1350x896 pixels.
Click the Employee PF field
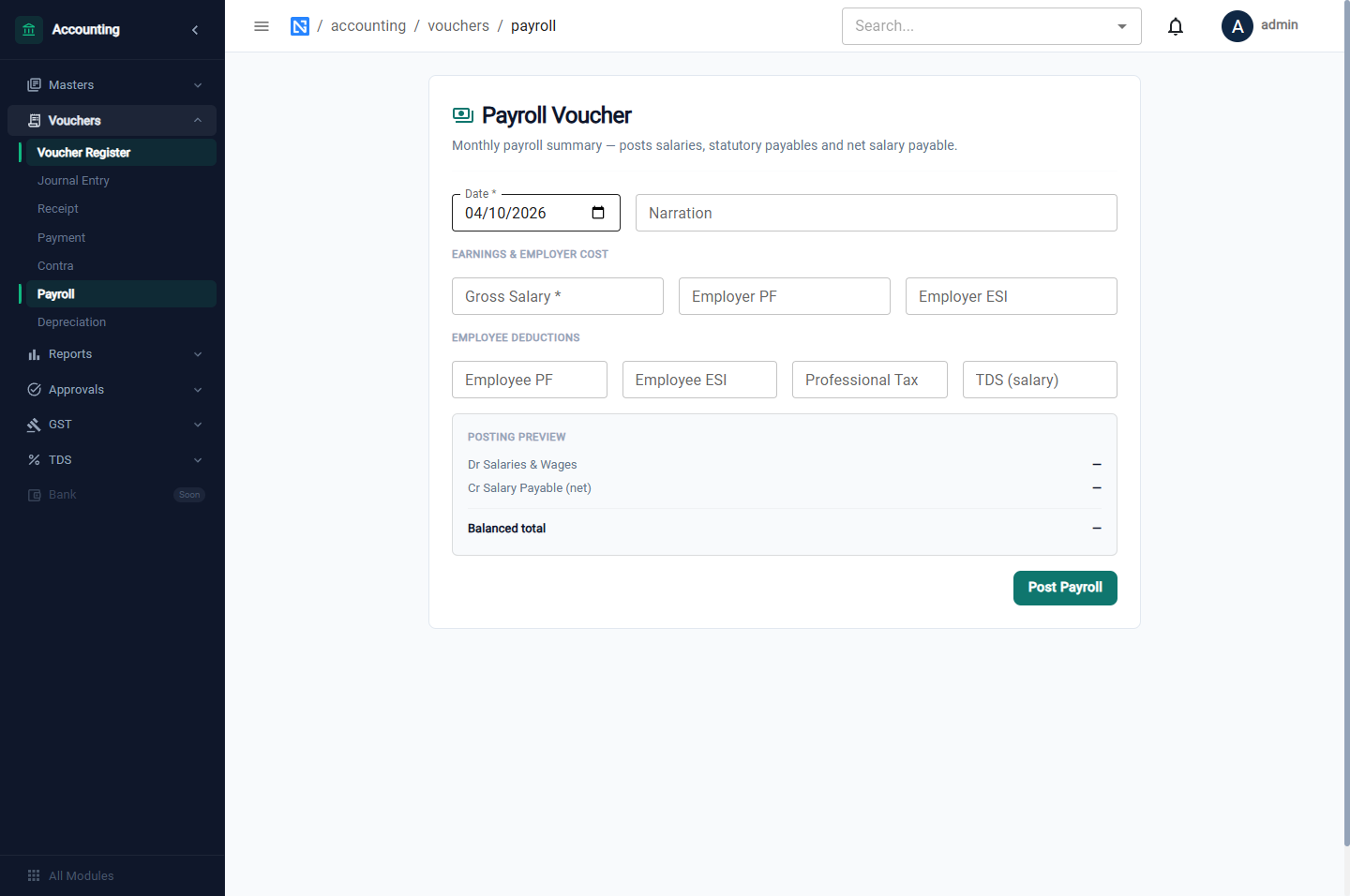(530, 380)
